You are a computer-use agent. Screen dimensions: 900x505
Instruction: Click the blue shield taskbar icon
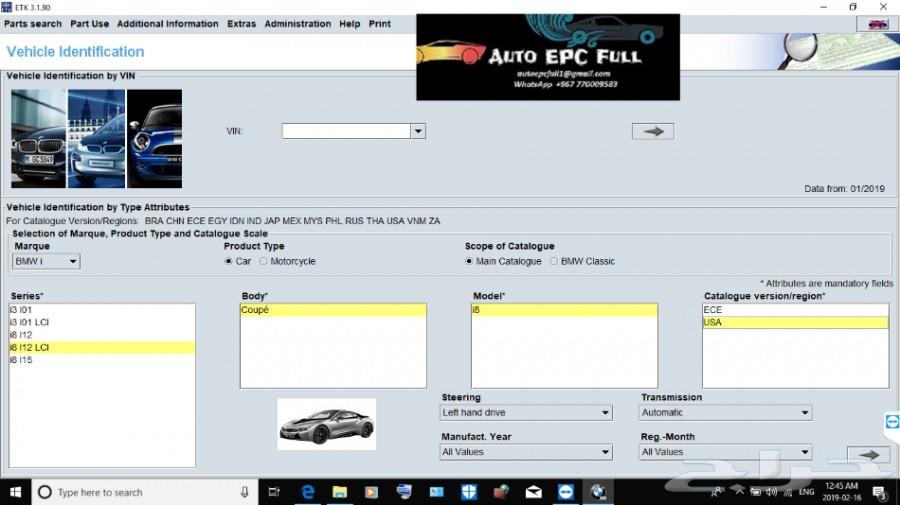(469, 492)
